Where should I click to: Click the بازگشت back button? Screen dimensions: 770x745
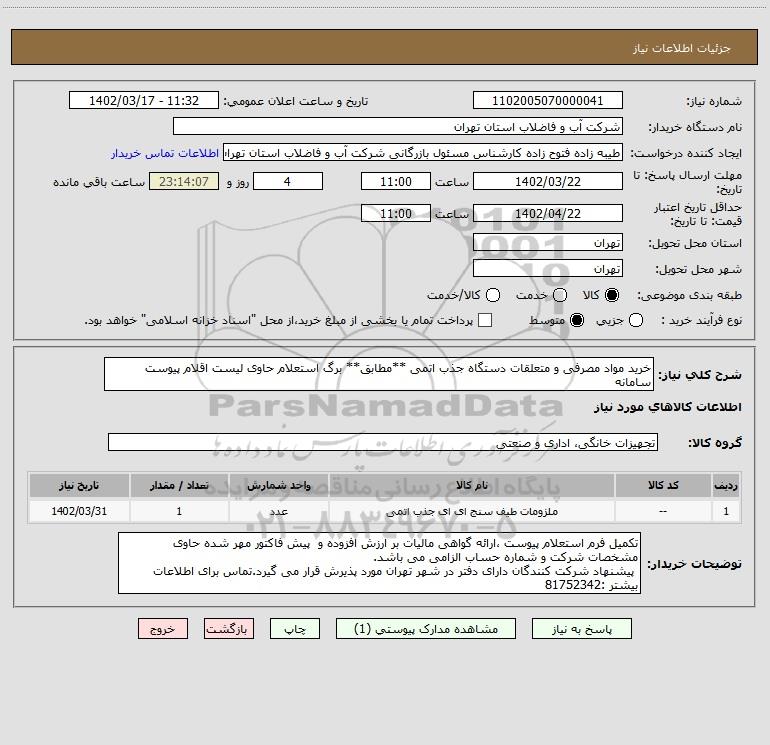pos(229,629)
